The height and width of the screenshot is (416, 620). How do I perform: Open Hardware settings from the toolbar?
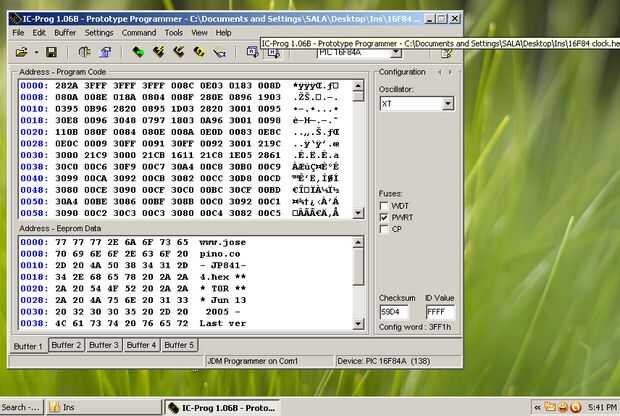[x=84, y=52]
